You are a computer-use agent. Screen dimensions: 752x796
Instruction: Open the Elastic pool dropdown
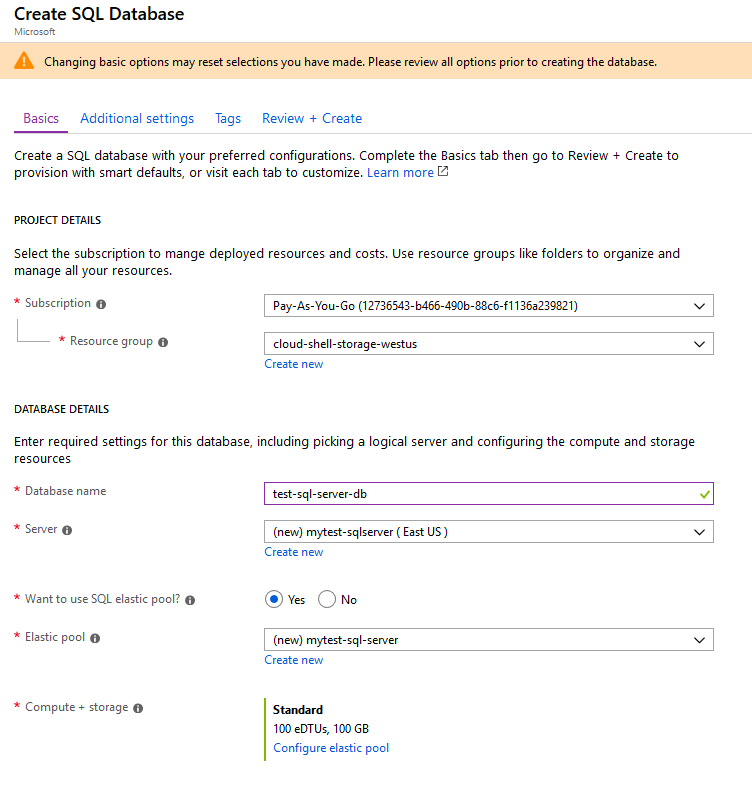point(488,640)
